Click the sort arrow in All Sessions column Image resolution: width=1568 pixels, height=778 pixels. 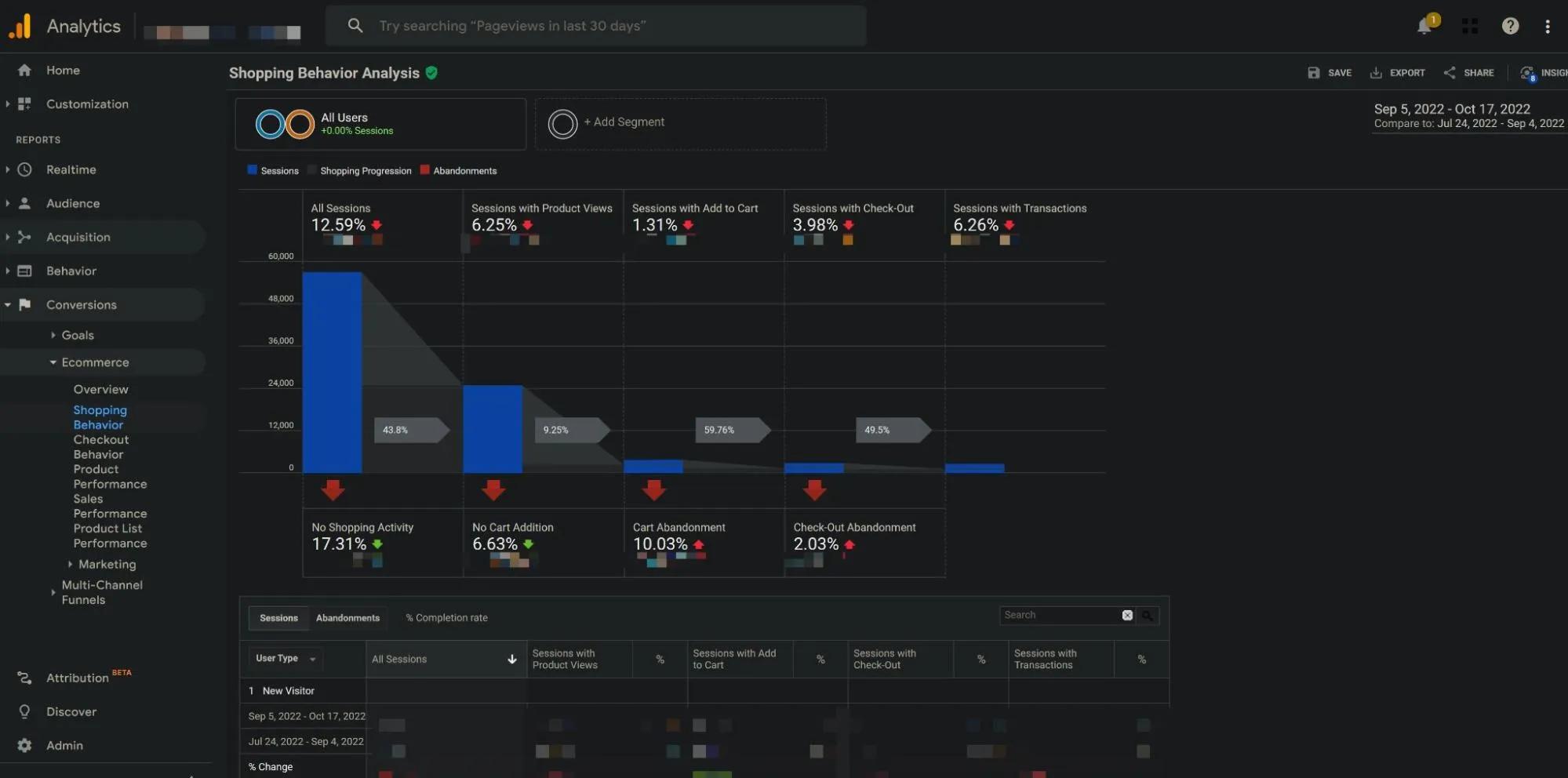pos(512,660)
